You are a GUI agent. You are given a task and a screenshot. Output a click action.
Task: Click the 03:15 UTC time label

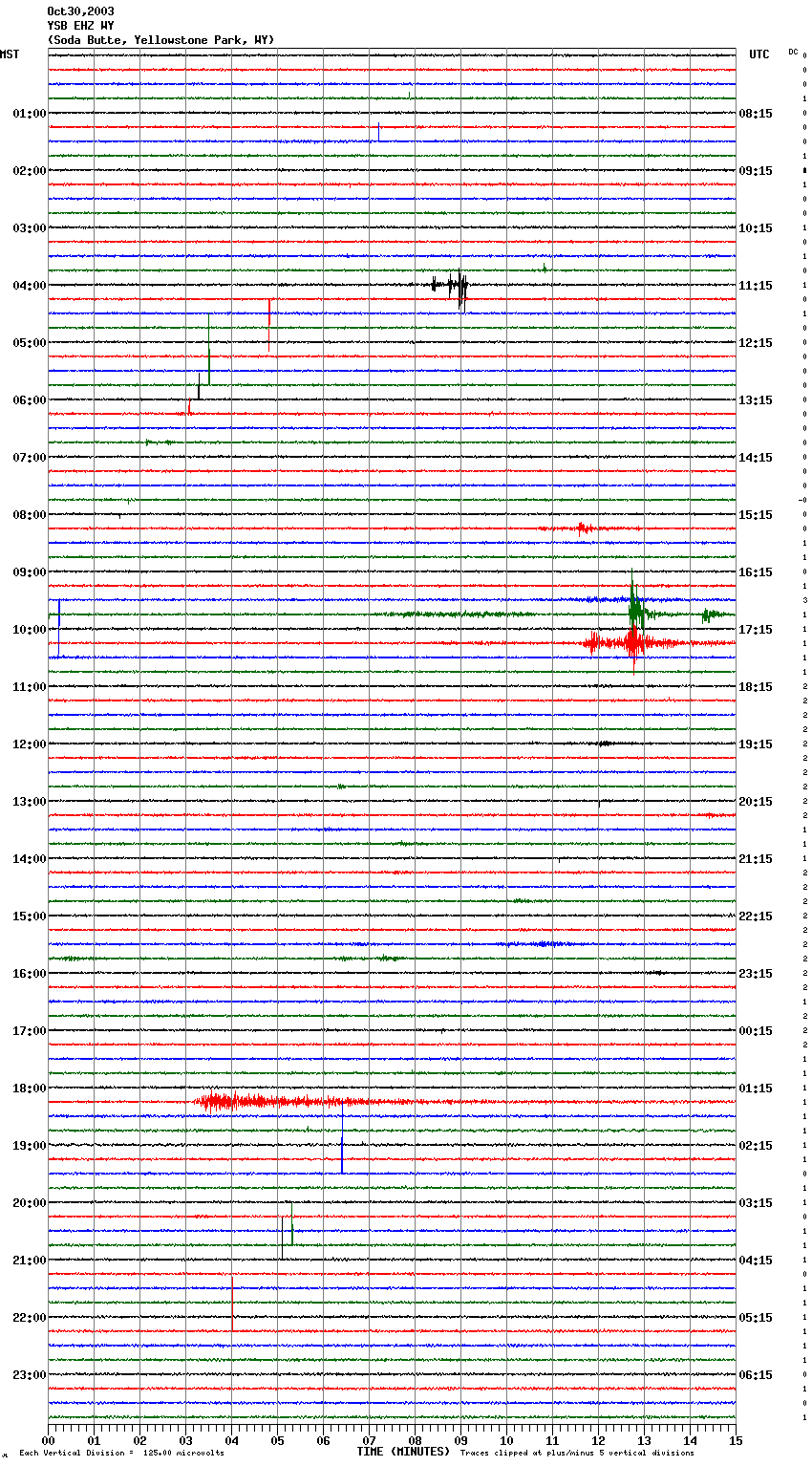click(756, 1203)
